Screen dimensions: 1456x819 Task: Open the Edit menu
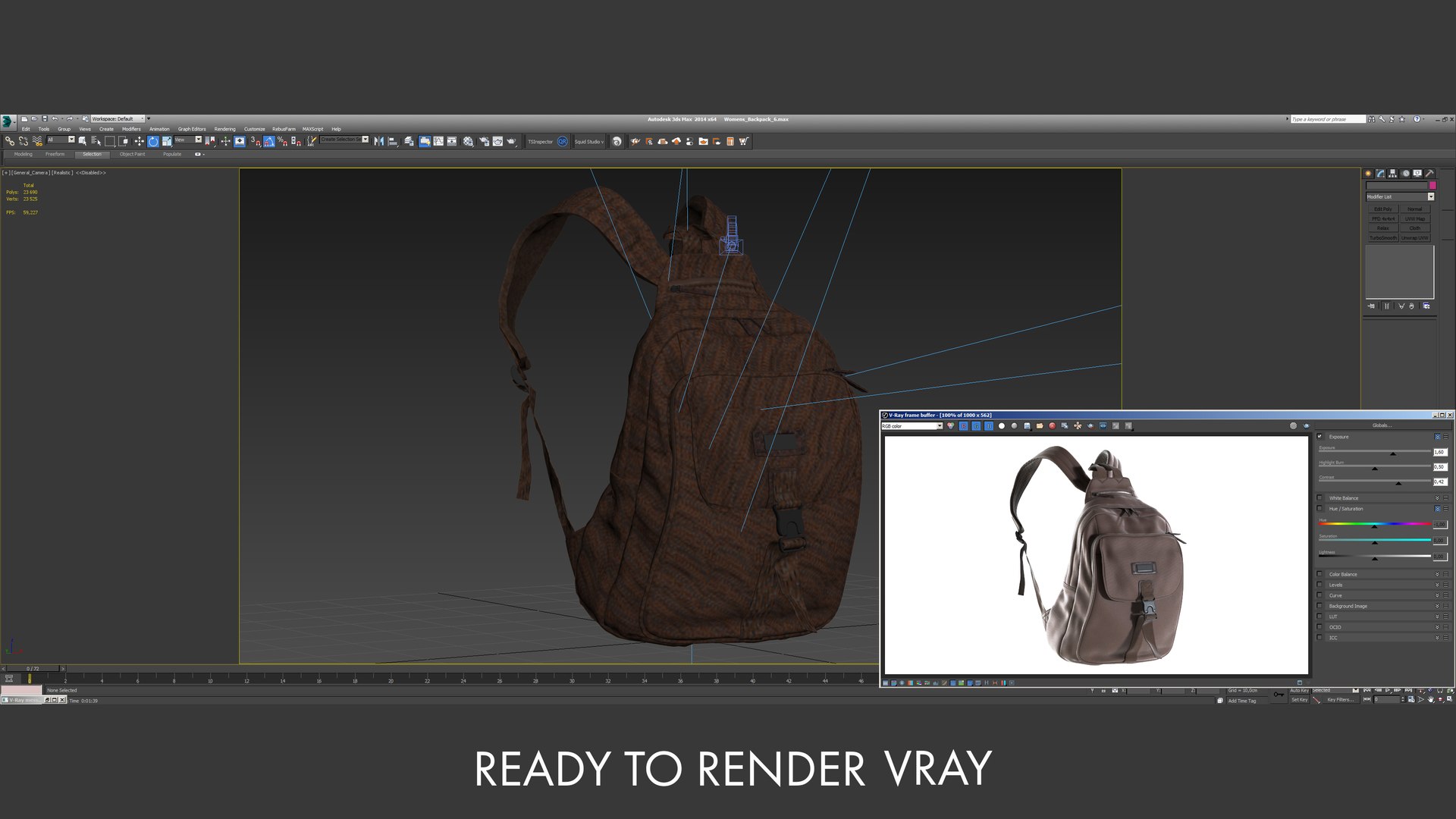tap(26, 129)
